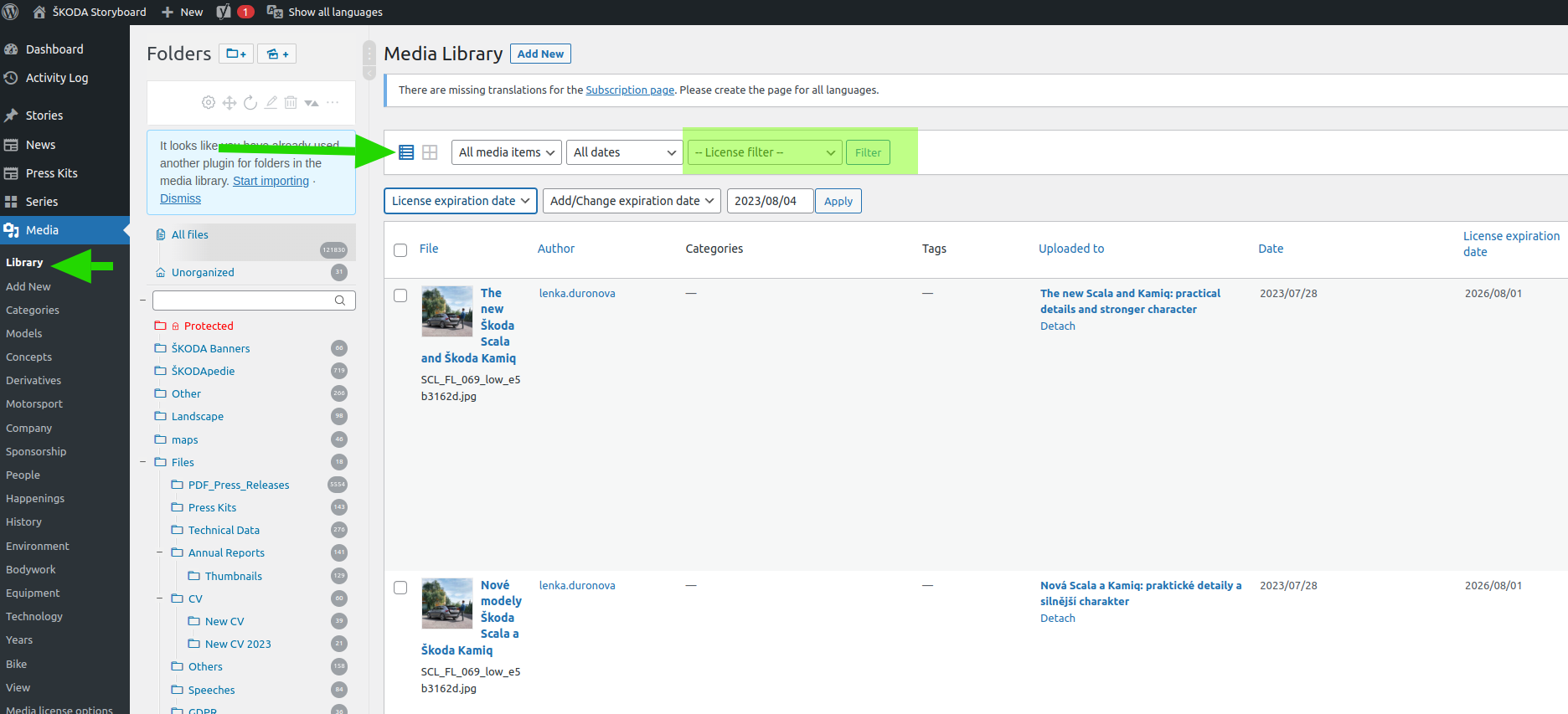Click the sort folders triangles icon
Viewport: 1568px width, 714px height.
pyautogui.click(x=312, y=103)
